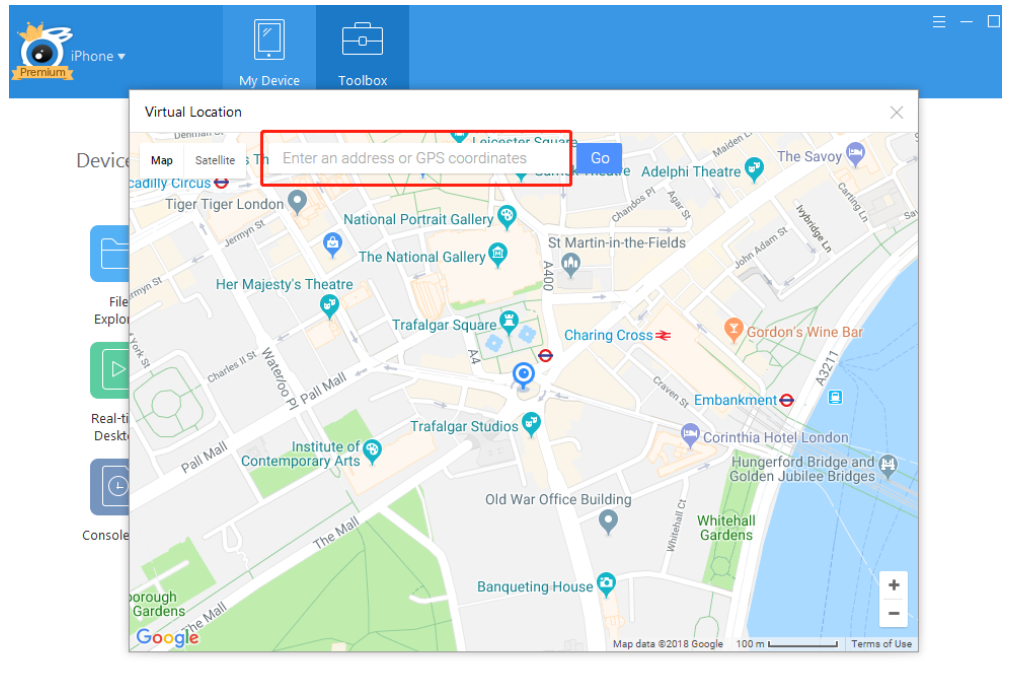Click the Embankment underground station icon
This screenshot has height=678, width=1009.
click(x=786, y=400)
